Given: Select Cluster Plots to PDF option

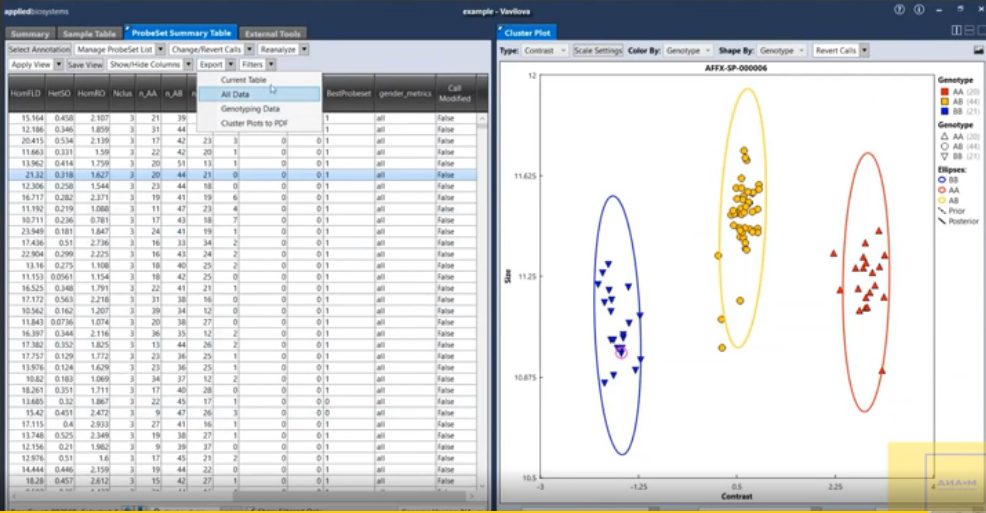Looking at the screenshot, I should pos(254,123).
